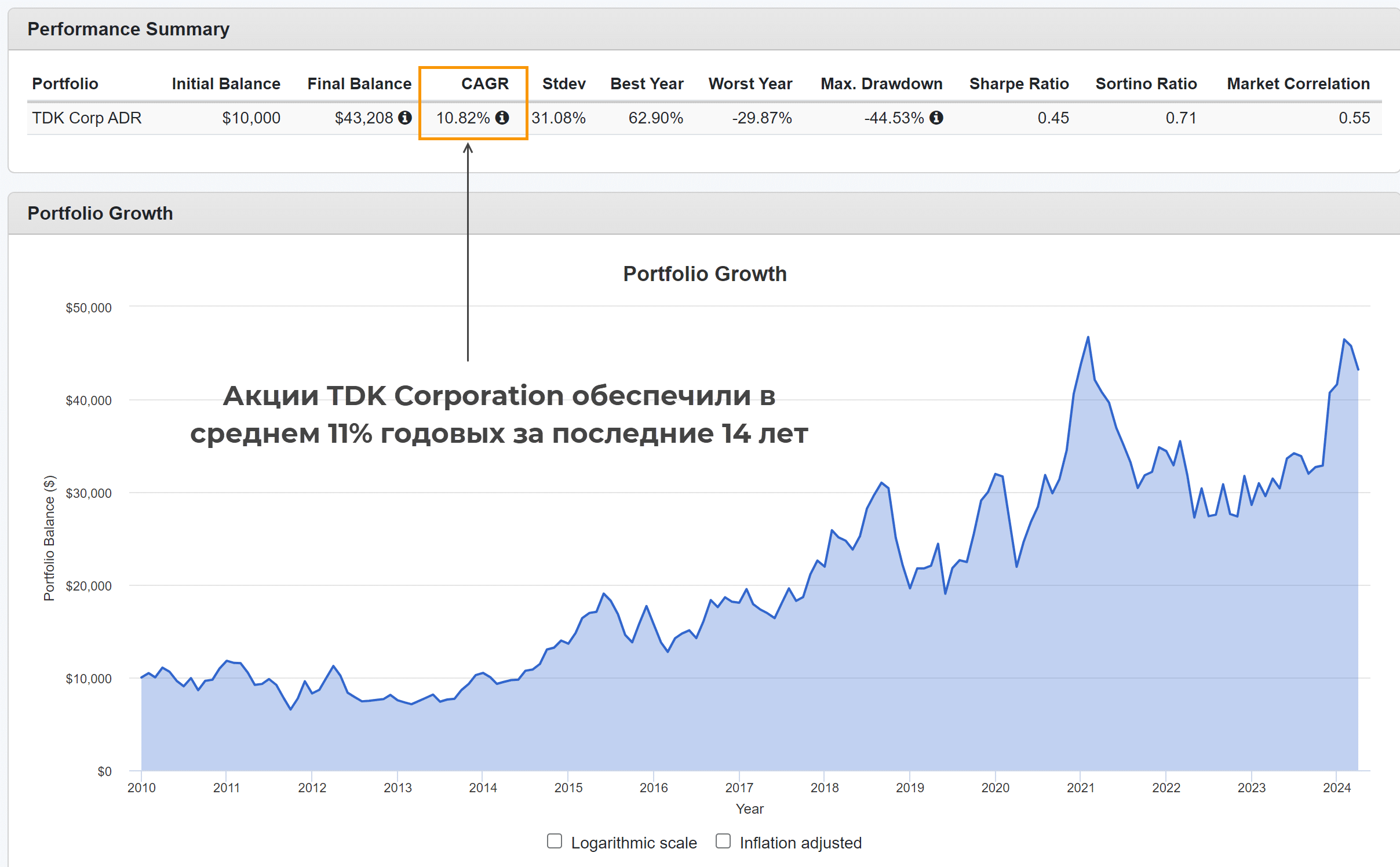Click info icon beside CAGR 10.82%
Image resolution: width=1400 pixels, height=867 pixels.
[502, 118]
